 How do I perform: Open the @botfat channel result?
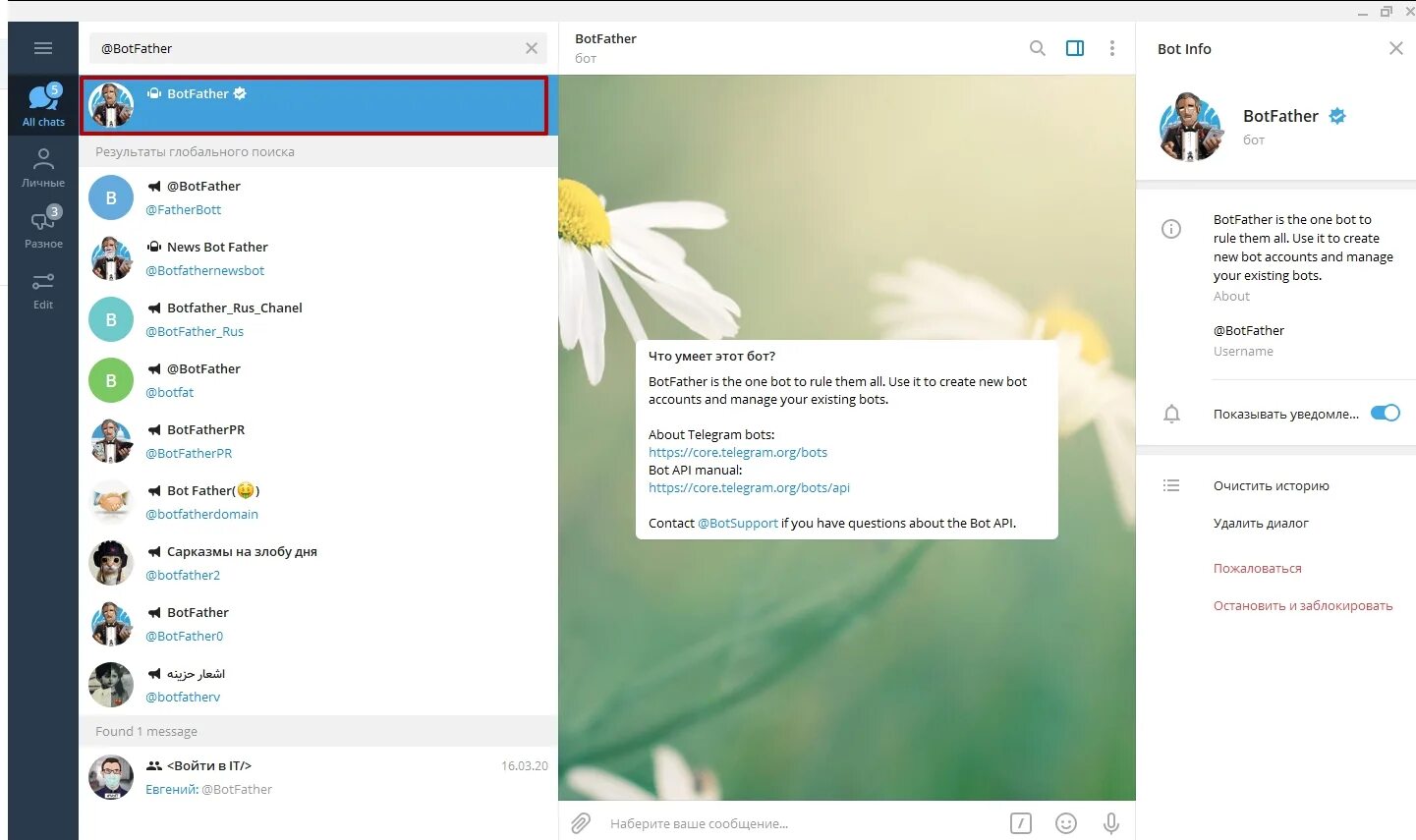[x=317, y=380]
